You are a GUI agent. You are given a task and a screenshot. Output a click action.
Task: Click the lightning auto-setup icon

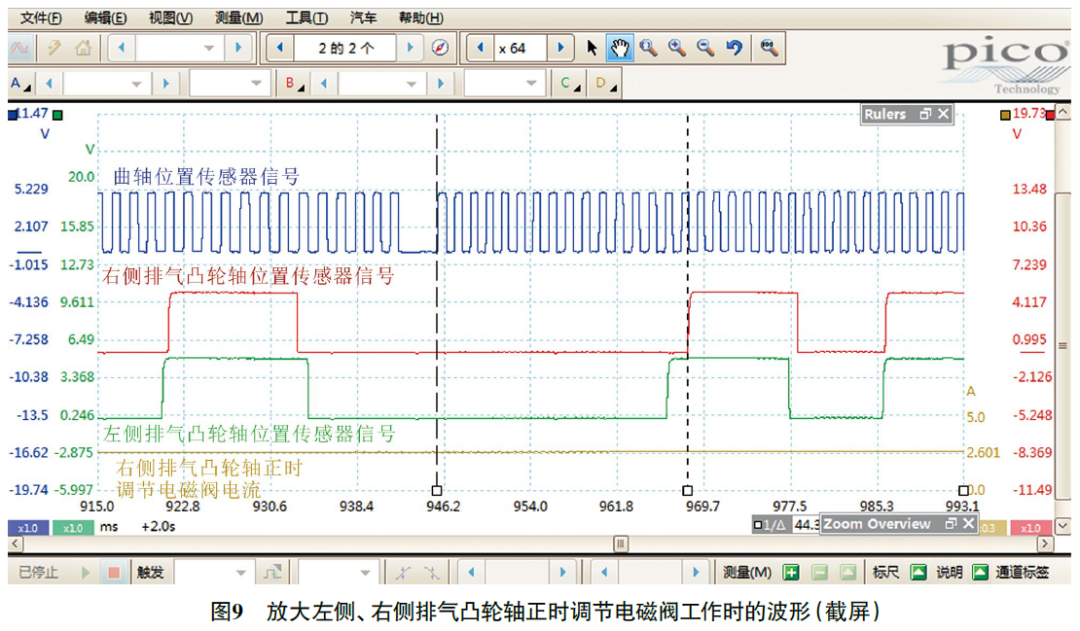point(53,48)
